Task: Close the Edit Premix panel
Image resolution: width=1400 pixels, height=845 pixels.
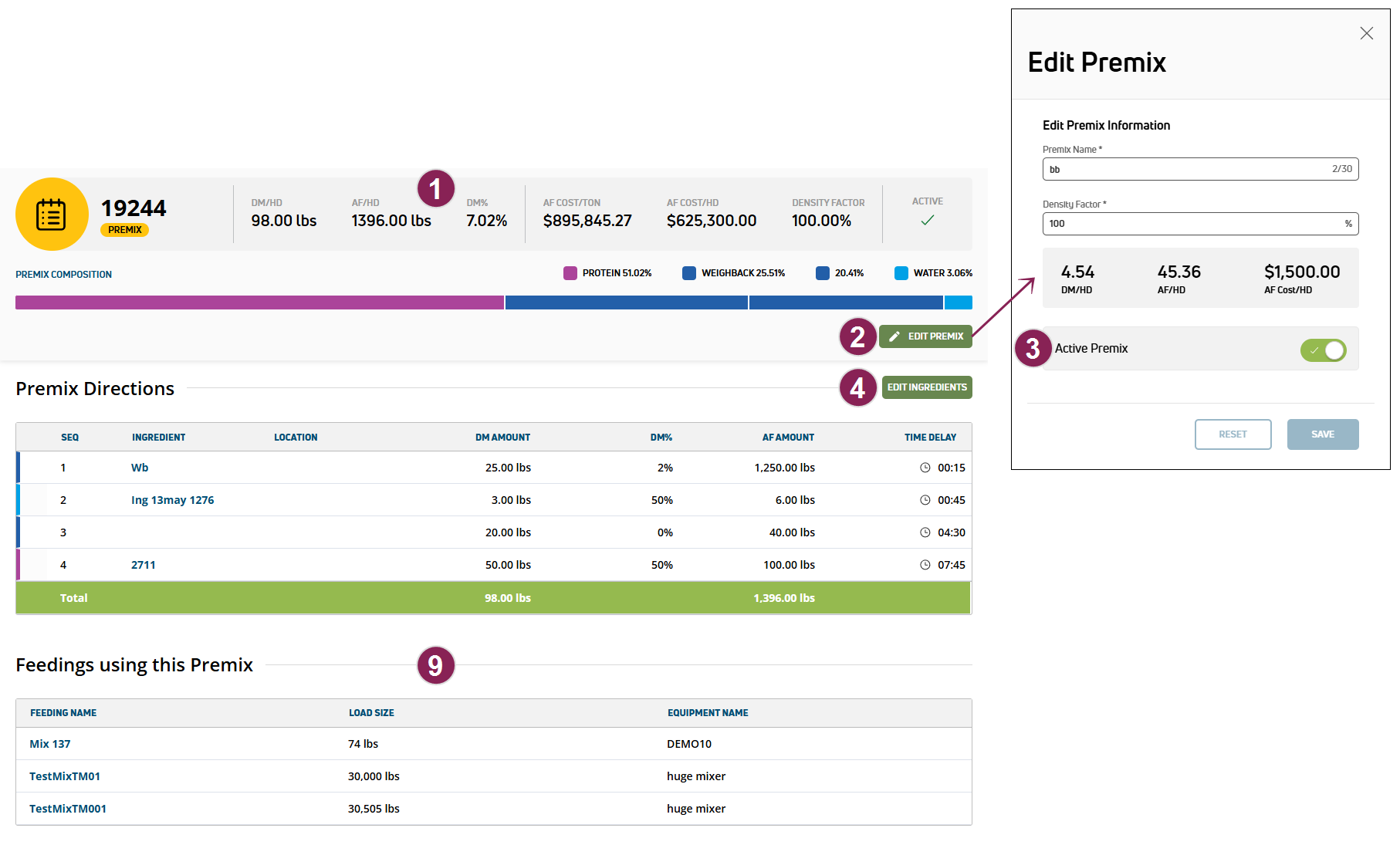Action: [x=1366, y=33]
